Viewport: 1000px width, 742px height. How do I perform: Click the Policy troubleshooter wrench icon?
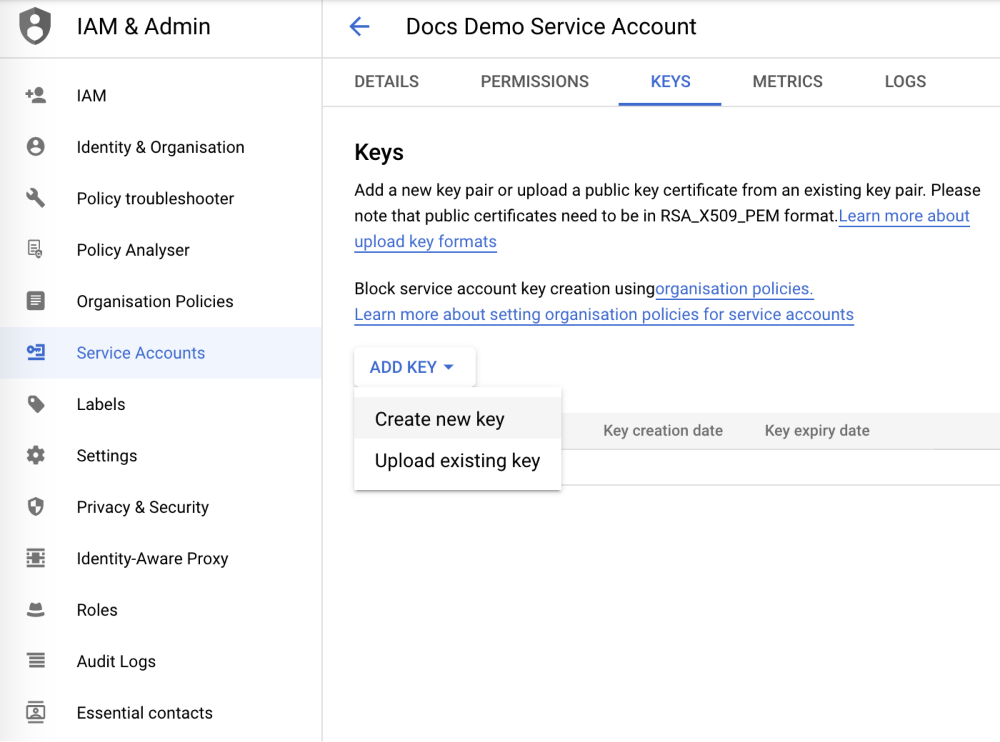coord(36,198)
